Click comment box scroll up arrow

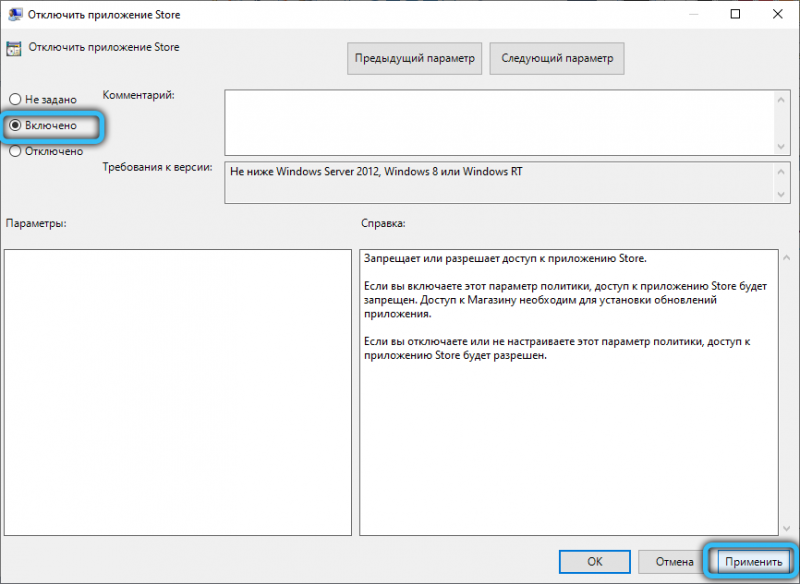pos(781,99)
